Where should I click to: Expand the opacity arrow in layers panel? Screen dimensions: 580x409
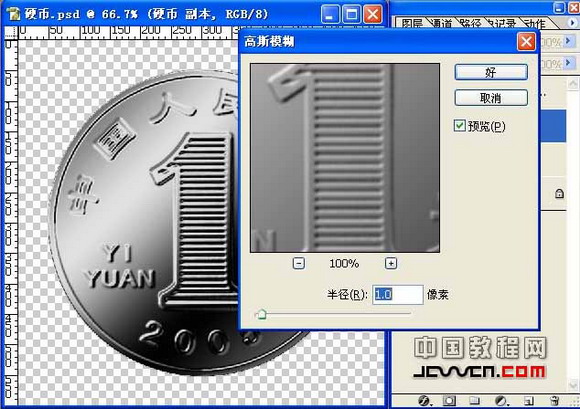[x=569, y=42]
